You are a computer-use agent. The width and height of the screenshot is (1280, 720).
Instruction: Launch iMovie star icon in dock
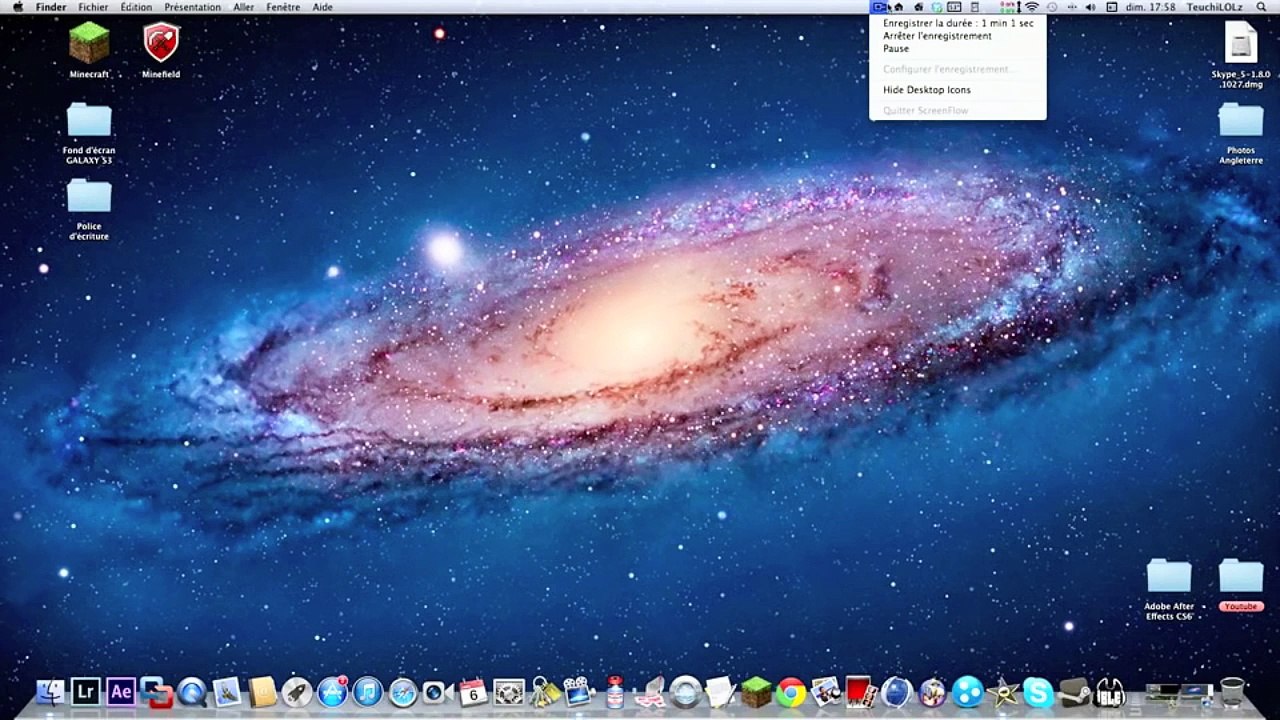point(1002,691)
